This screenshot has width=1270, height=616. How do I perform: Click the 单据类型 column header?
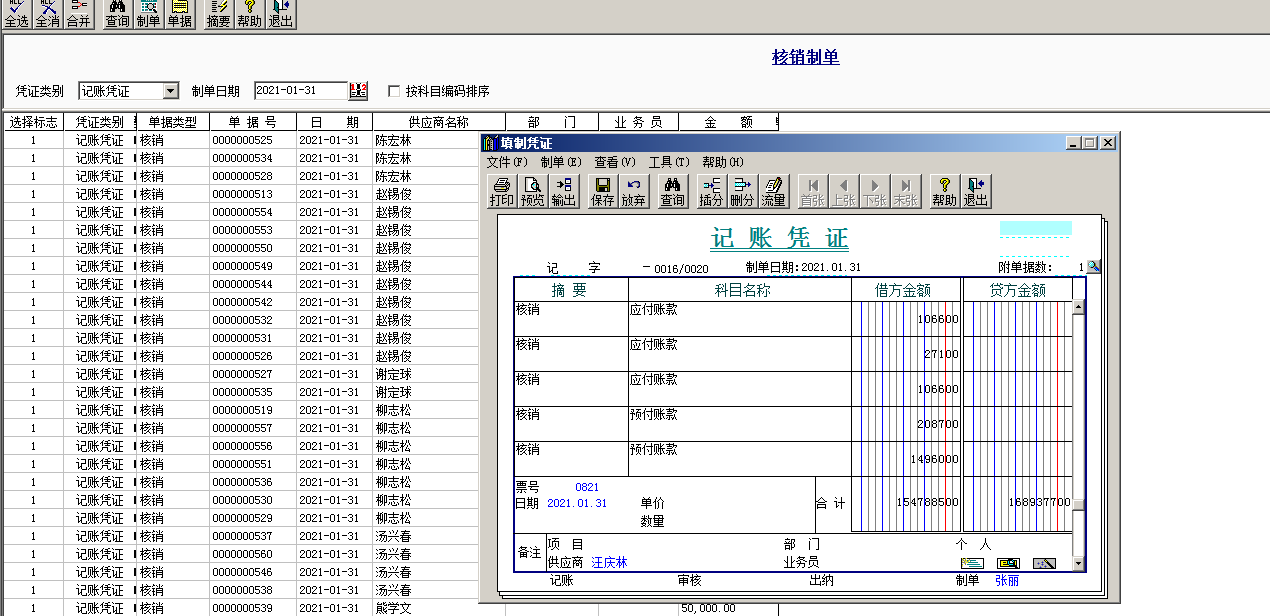(x=173, y=122)
